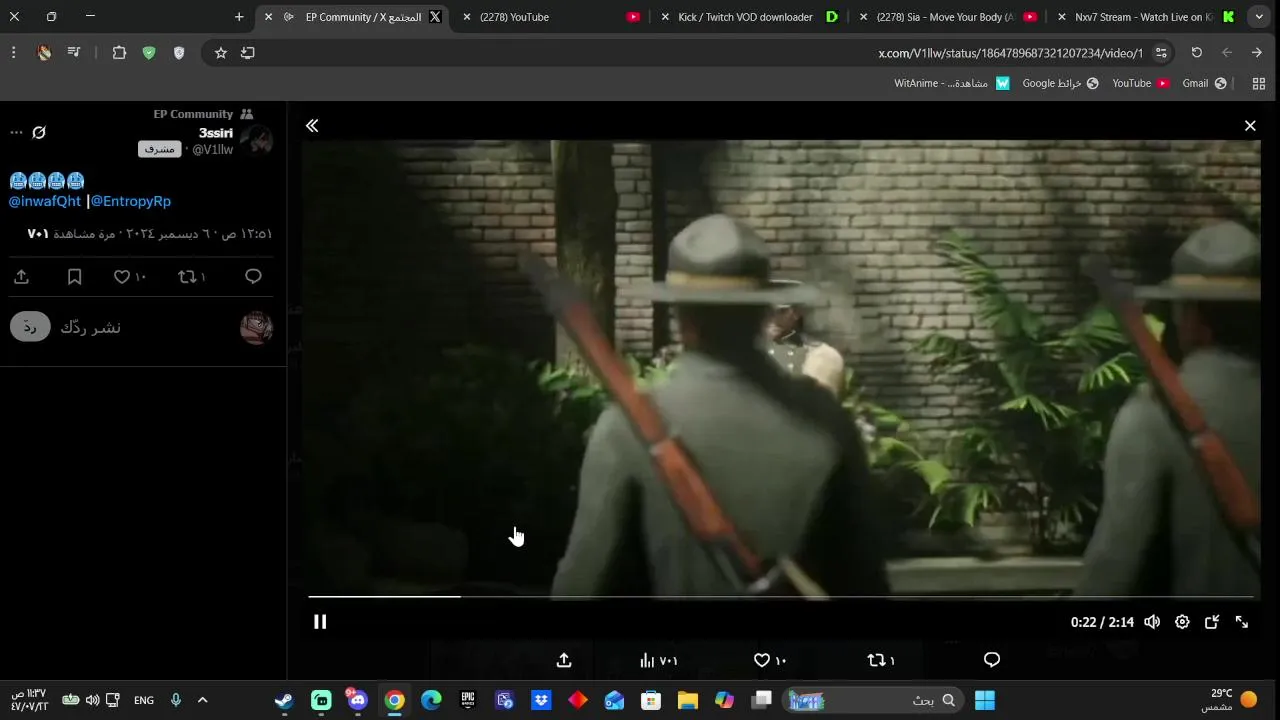Seek along the video progress bar
The image size is (1280, 720).
(x=780, y=597)
